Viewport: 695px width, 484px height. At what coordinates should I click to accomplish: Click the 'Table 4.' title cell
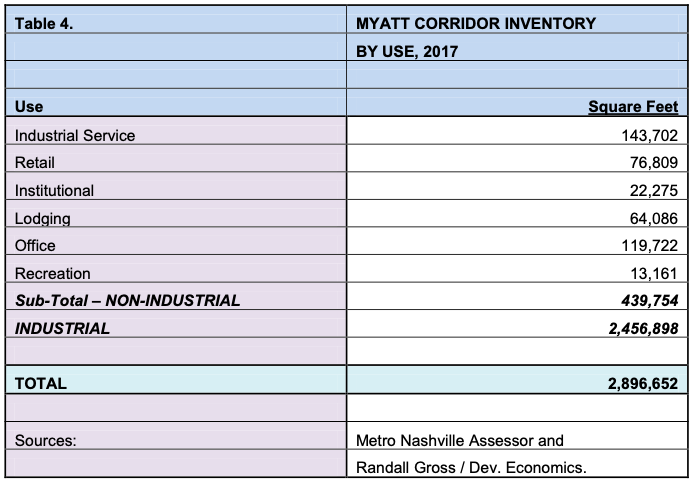[x=44, y=23]
